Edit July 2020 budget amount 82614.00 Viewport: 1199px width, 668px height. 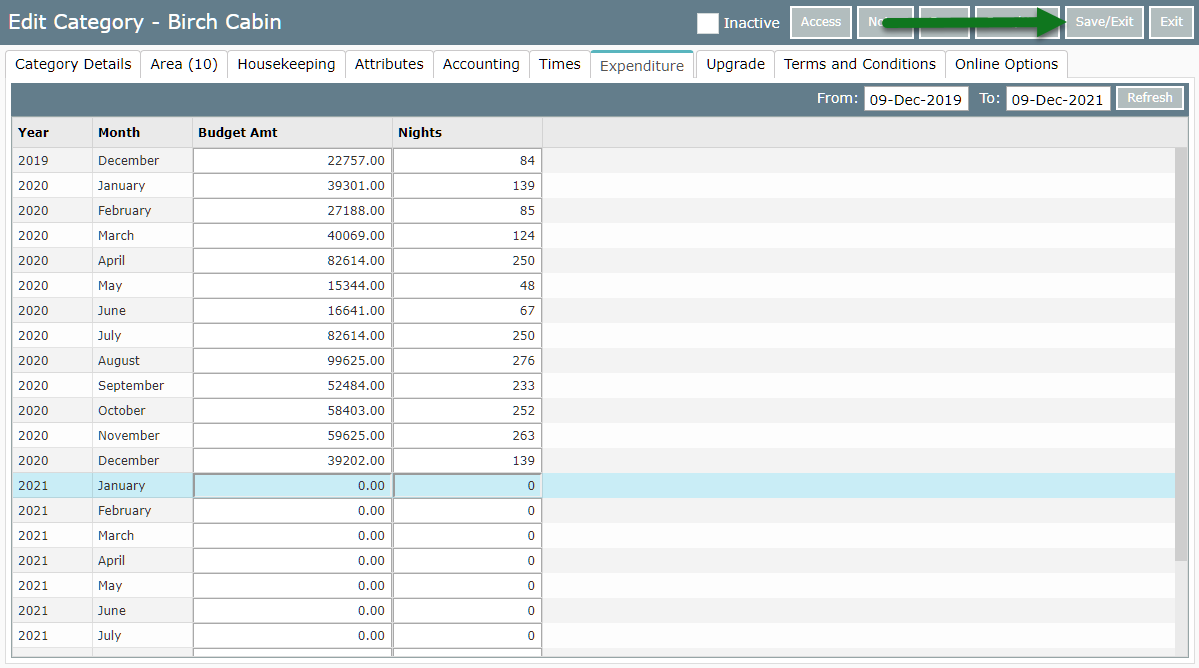293,336
